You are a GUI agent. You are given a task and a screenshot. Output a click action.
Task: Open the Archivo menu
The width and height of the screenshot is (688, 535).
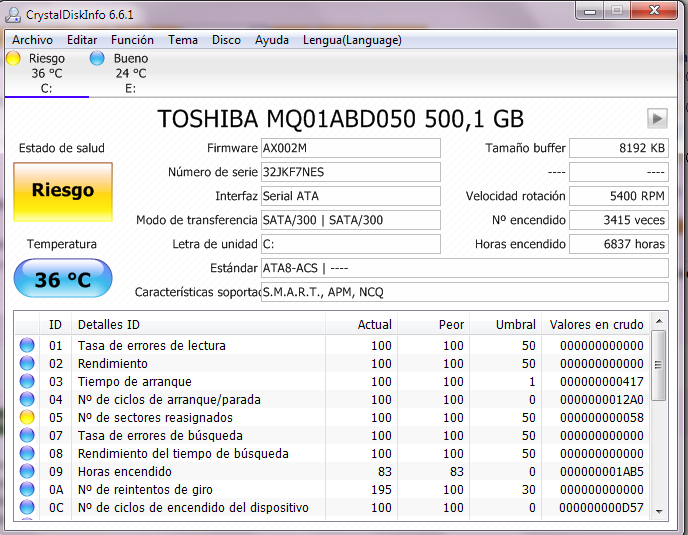click(x=32, y=40)
